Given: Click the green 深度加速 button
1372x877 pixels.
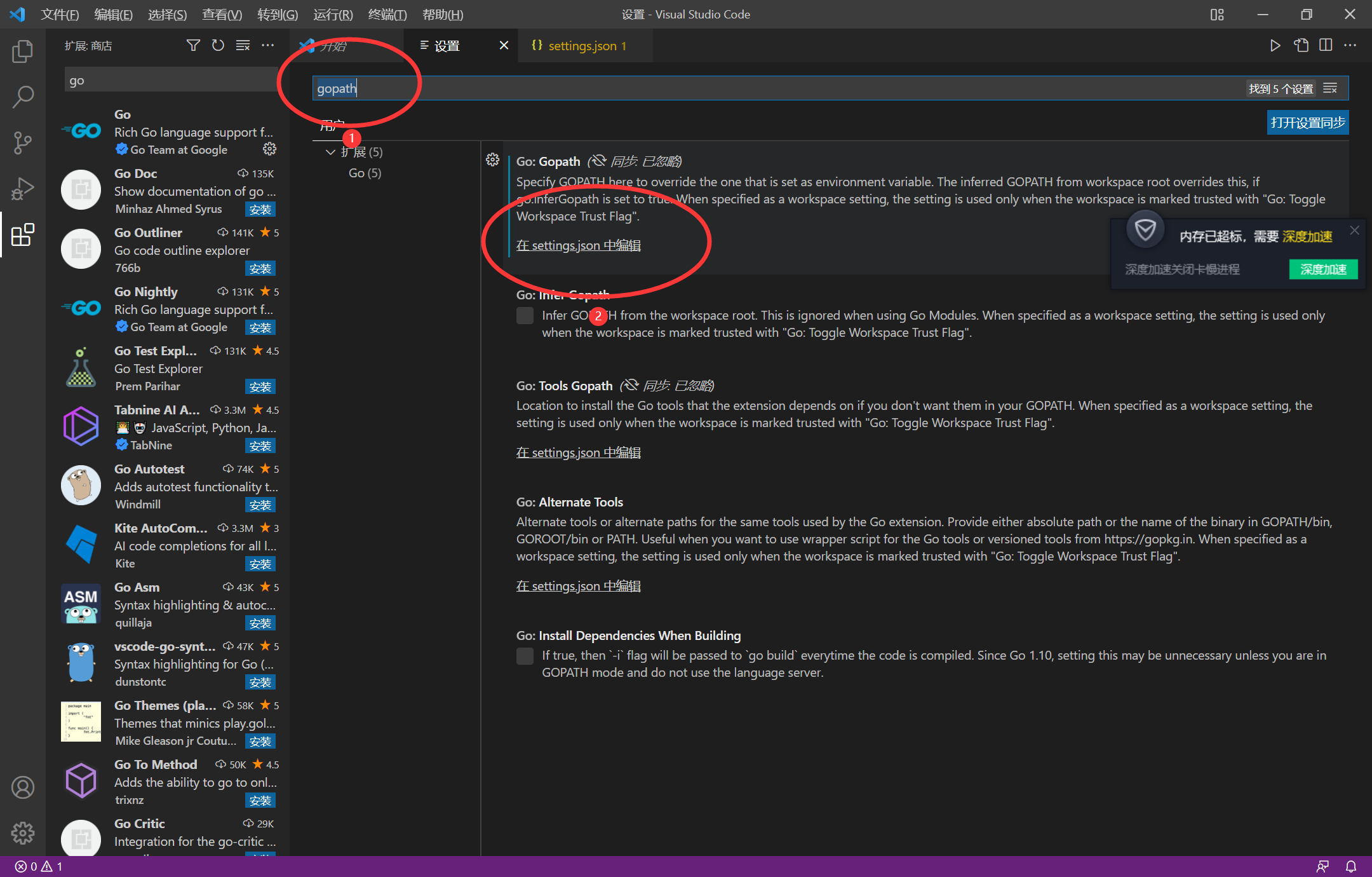Looking at the screenshot, I should 1323,269.
